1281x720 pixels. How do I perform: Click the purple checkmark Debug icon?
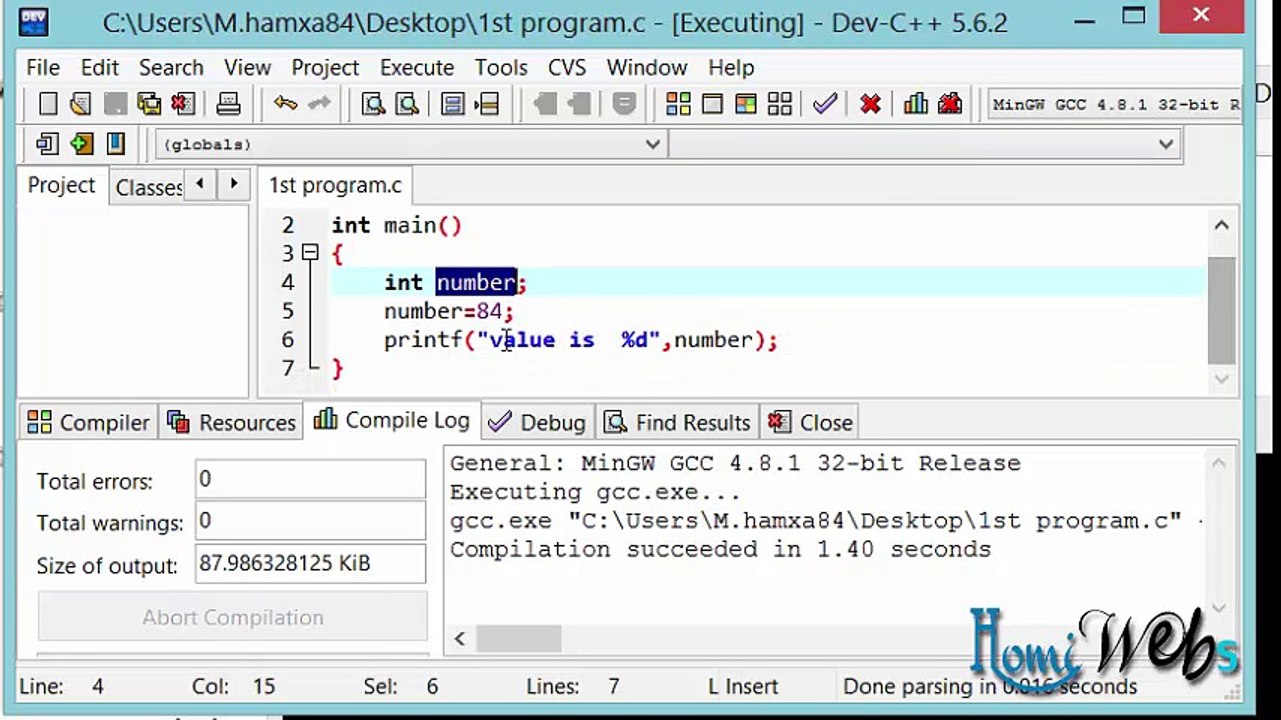[x=825, y=104]
